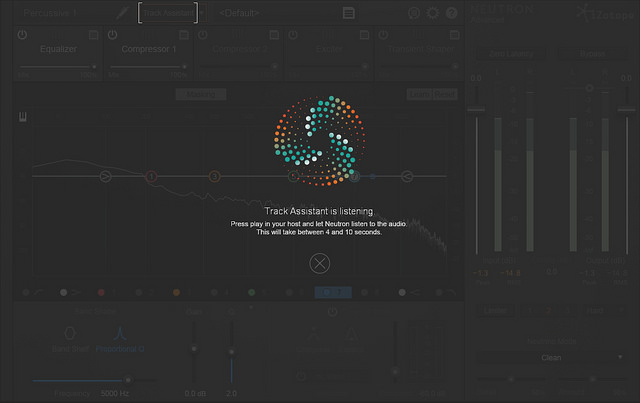This screenshot has height=403, width=640.
Task: Select the Compressor 2 module tab
Action: (240, 49)
